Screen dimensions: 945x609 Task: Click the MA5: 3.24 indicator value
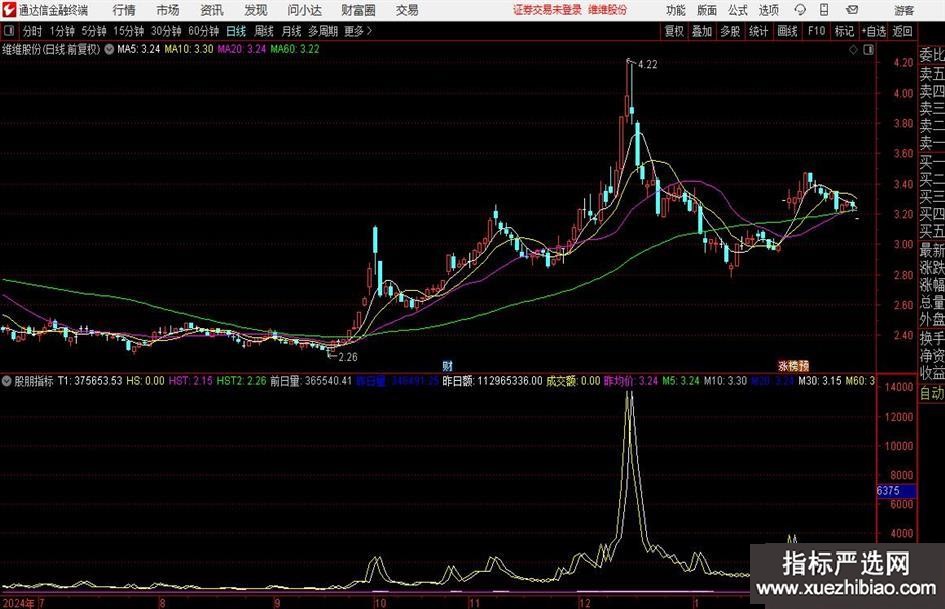tap(139, 49)
